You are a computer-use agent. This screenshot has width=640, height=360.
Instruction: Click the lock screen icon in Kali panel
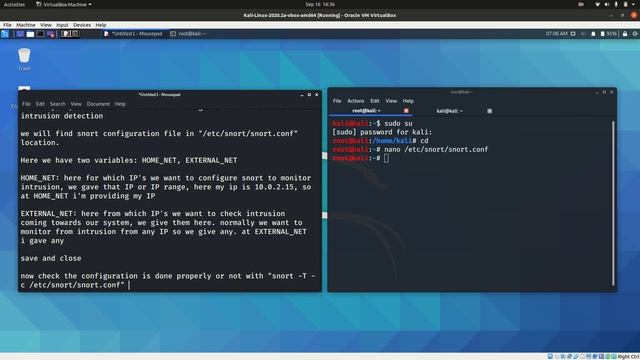(625, 34)
